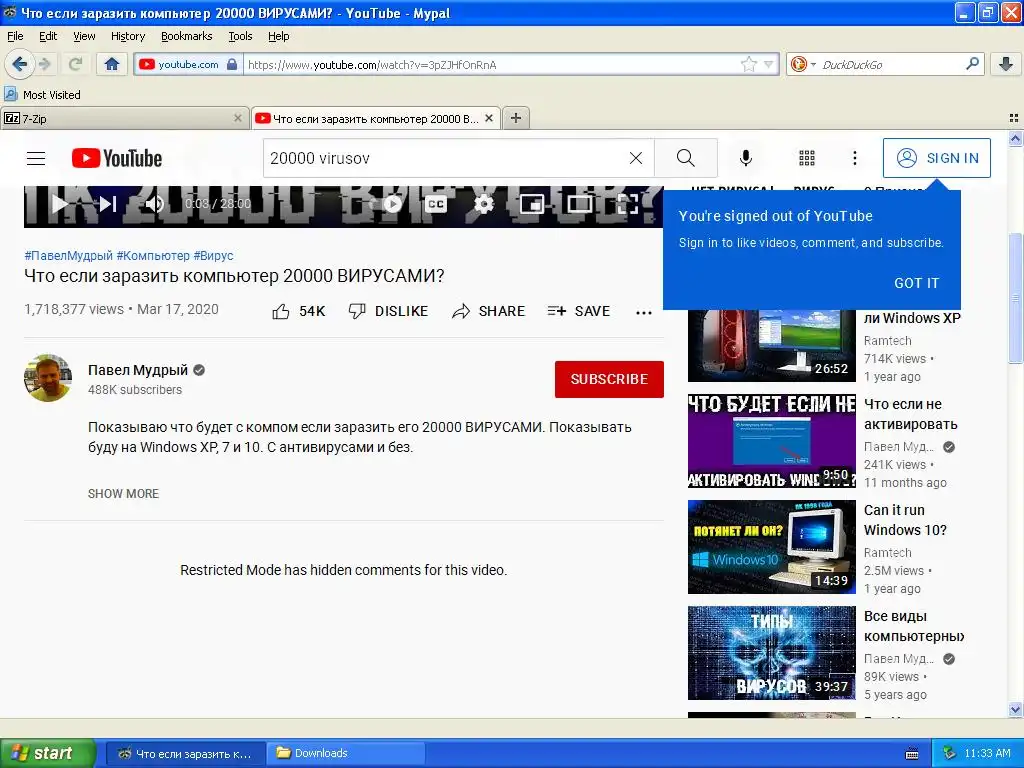1024x768 pixels.
Task: Open the Tools menu
Action: pyautogui.click(x=240, y=36)
